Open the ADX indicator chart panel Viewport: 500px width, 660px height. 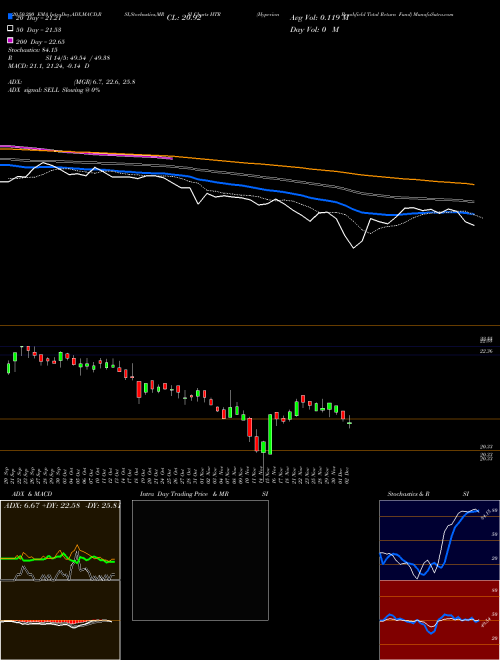click(x=60, y=540)
